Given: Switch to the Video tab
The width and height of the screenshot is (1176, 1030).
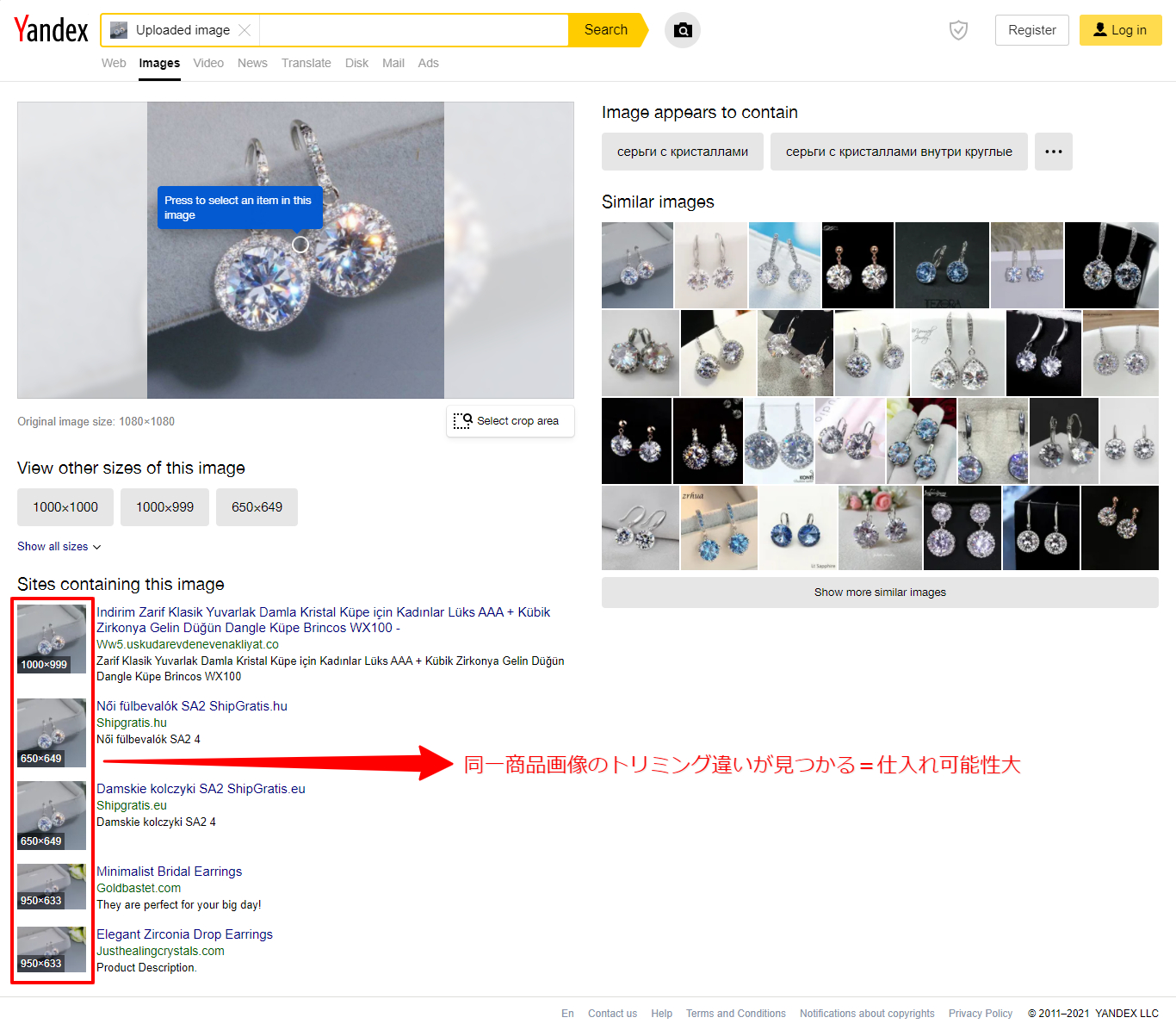Looking at the screenshot, I should pyautogui.click(x=208, y=63).
